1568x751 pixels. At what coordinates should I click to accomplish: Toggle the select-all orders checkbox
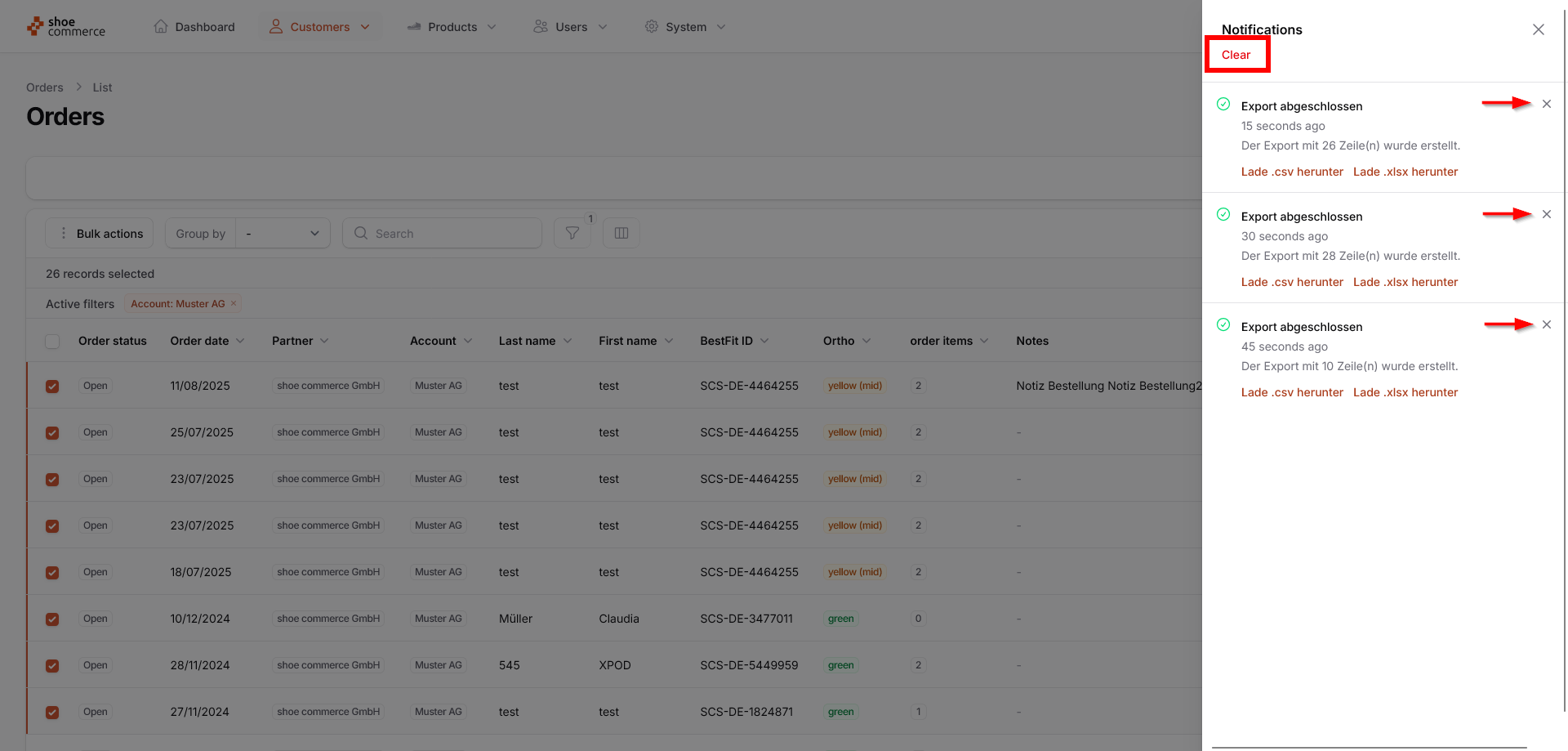[x=52, y=342]
